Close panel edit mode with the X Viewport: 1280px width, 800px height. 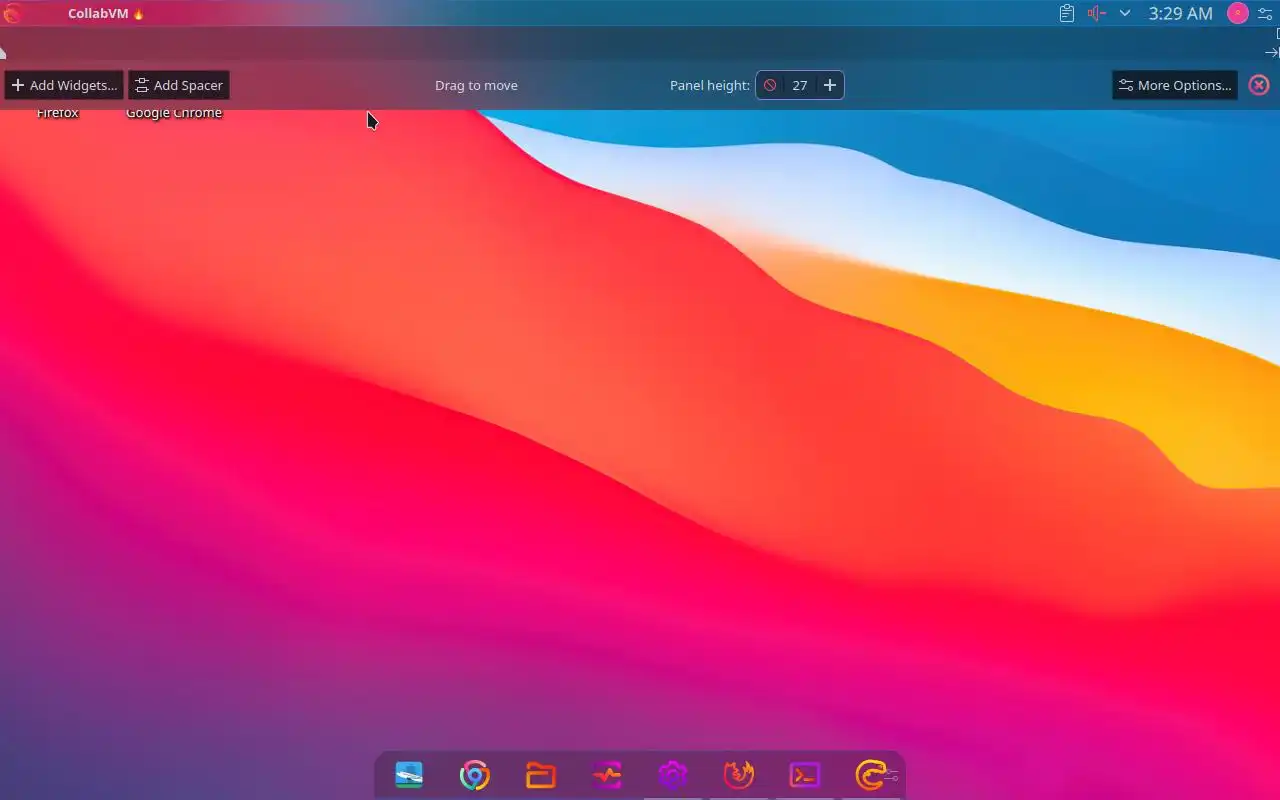1259,85
